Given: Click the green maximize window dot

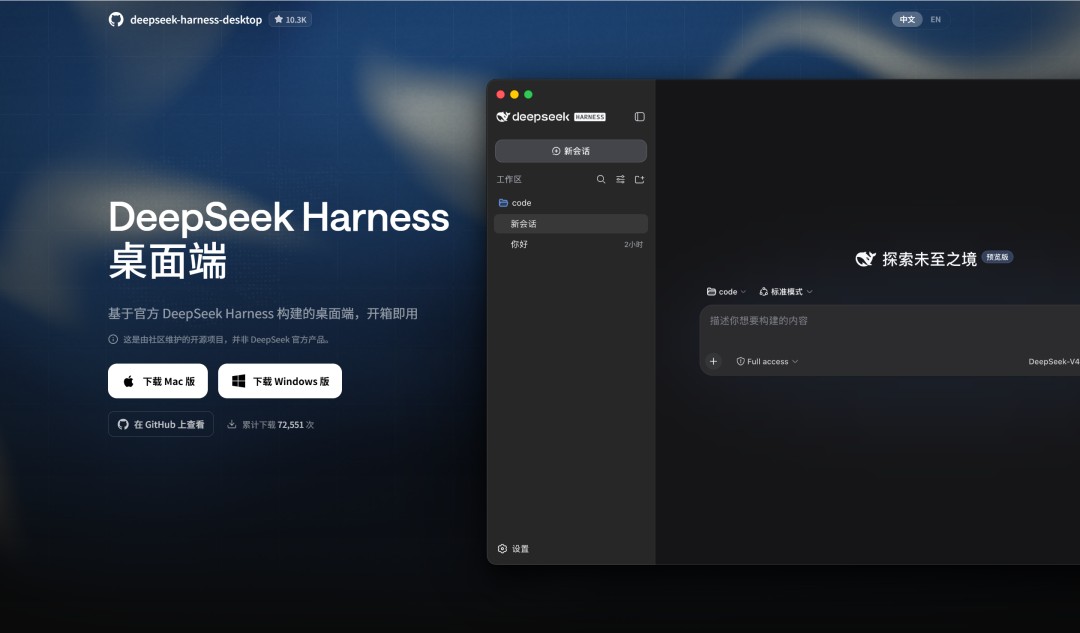Looking at the screenshot, I should 528,94.
